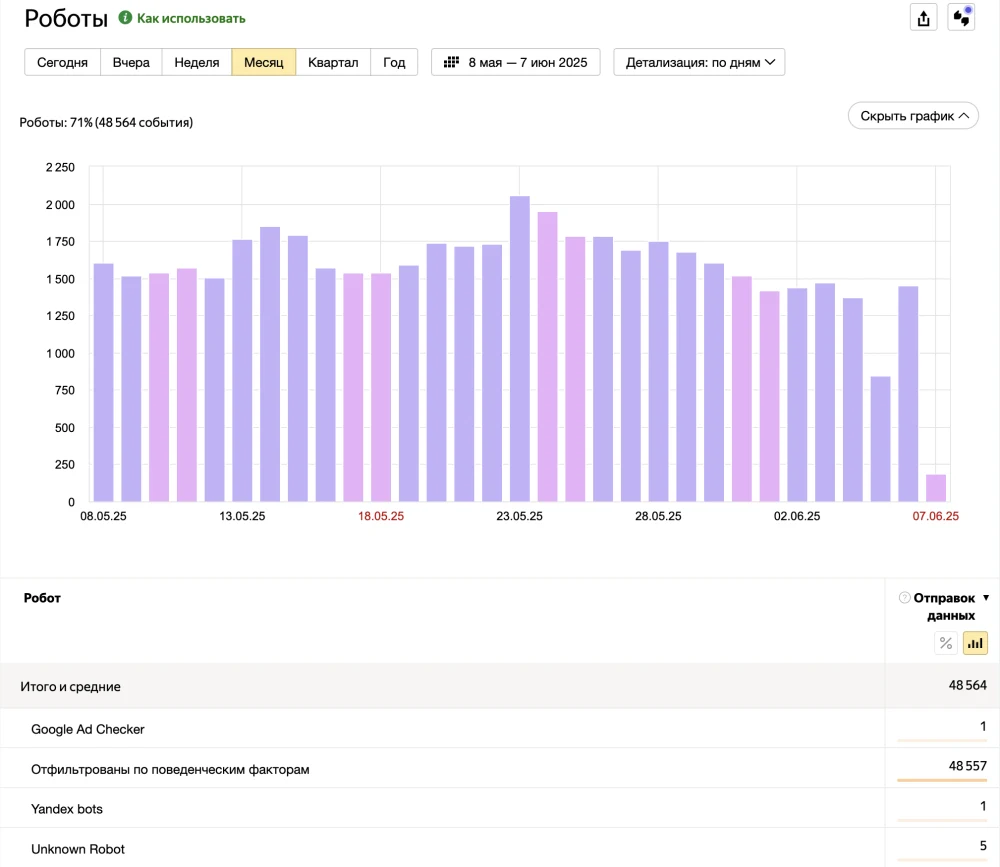Select the Год period tab
Viewport: 1000px width, 867px height.
pos(394,62)
